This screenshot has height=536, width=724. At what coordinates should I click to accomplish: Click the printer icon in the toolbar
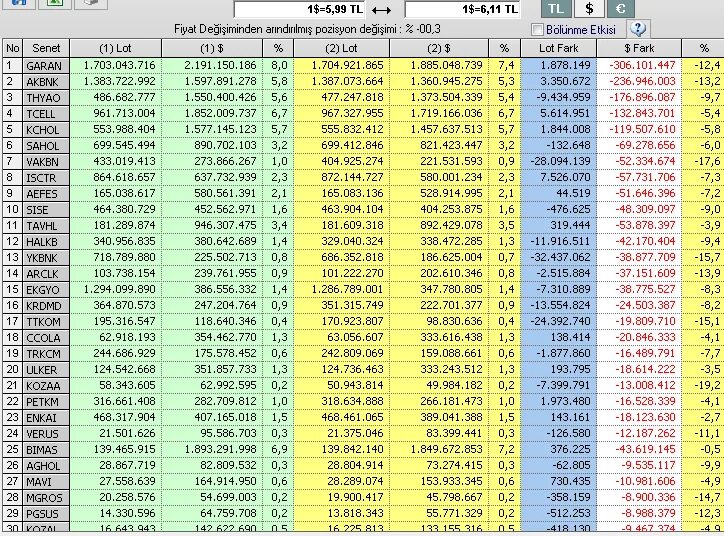[x=91, y=3]
